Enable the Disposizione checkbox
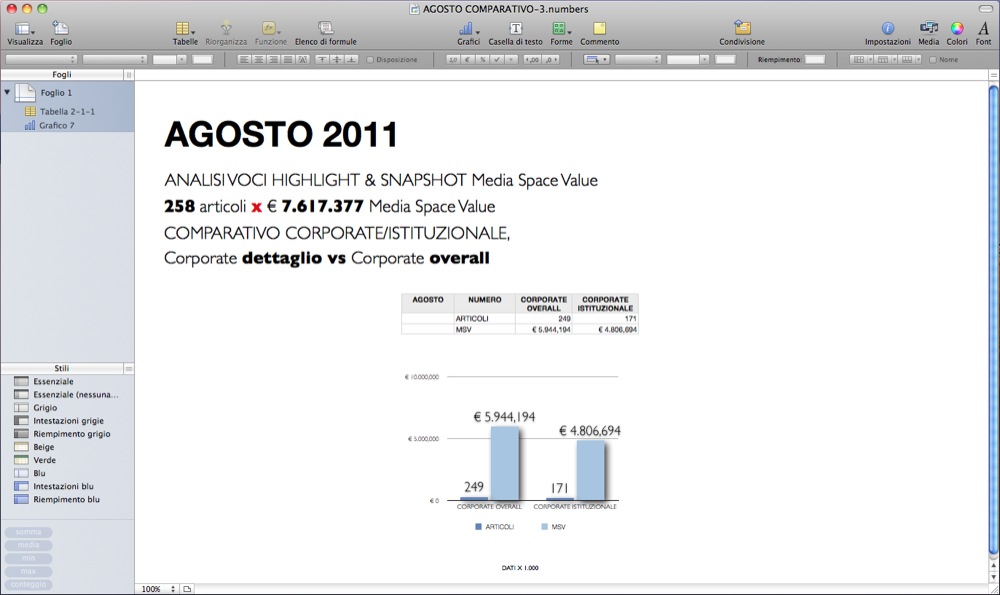This screenshot has width=1000, height=595. click(371, 60)
